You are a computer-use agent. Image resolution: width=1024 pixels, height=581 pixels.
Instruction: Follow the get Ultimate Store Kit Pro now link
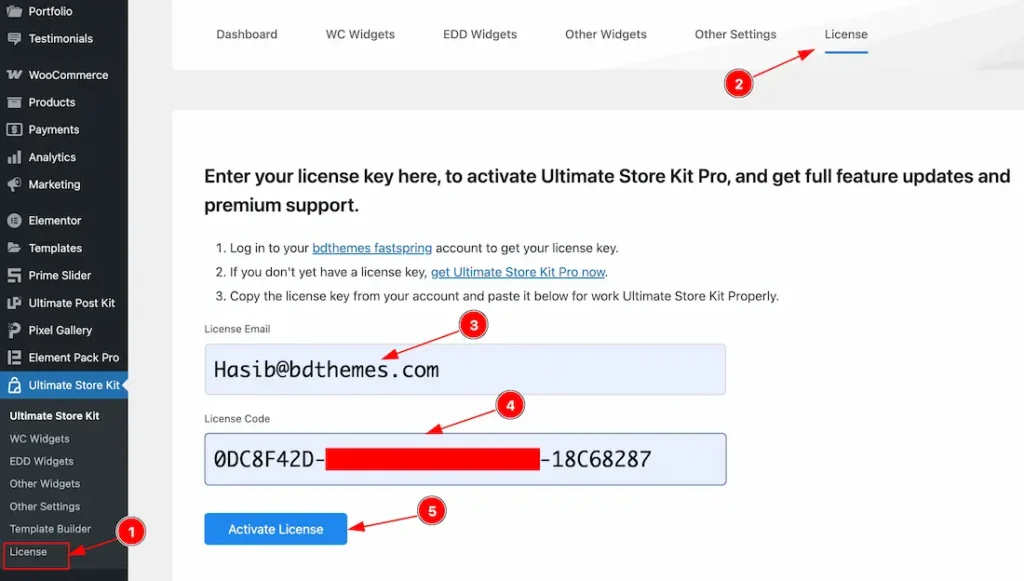[x=518, y=272]
